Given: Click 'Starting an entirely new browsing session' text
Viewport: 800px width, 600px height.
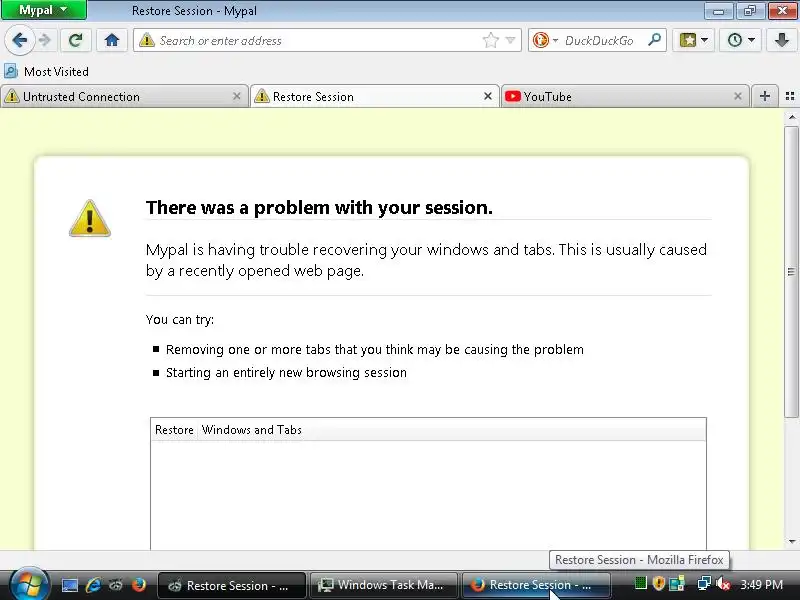Looking at the screenshot, I should tap(286, 372).
